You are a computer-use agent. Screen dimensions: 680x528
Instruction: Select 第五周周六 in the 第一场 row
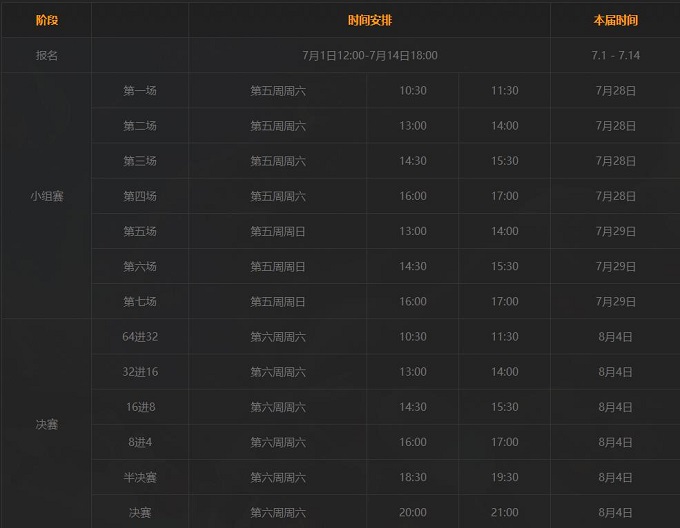coord(278,91)
